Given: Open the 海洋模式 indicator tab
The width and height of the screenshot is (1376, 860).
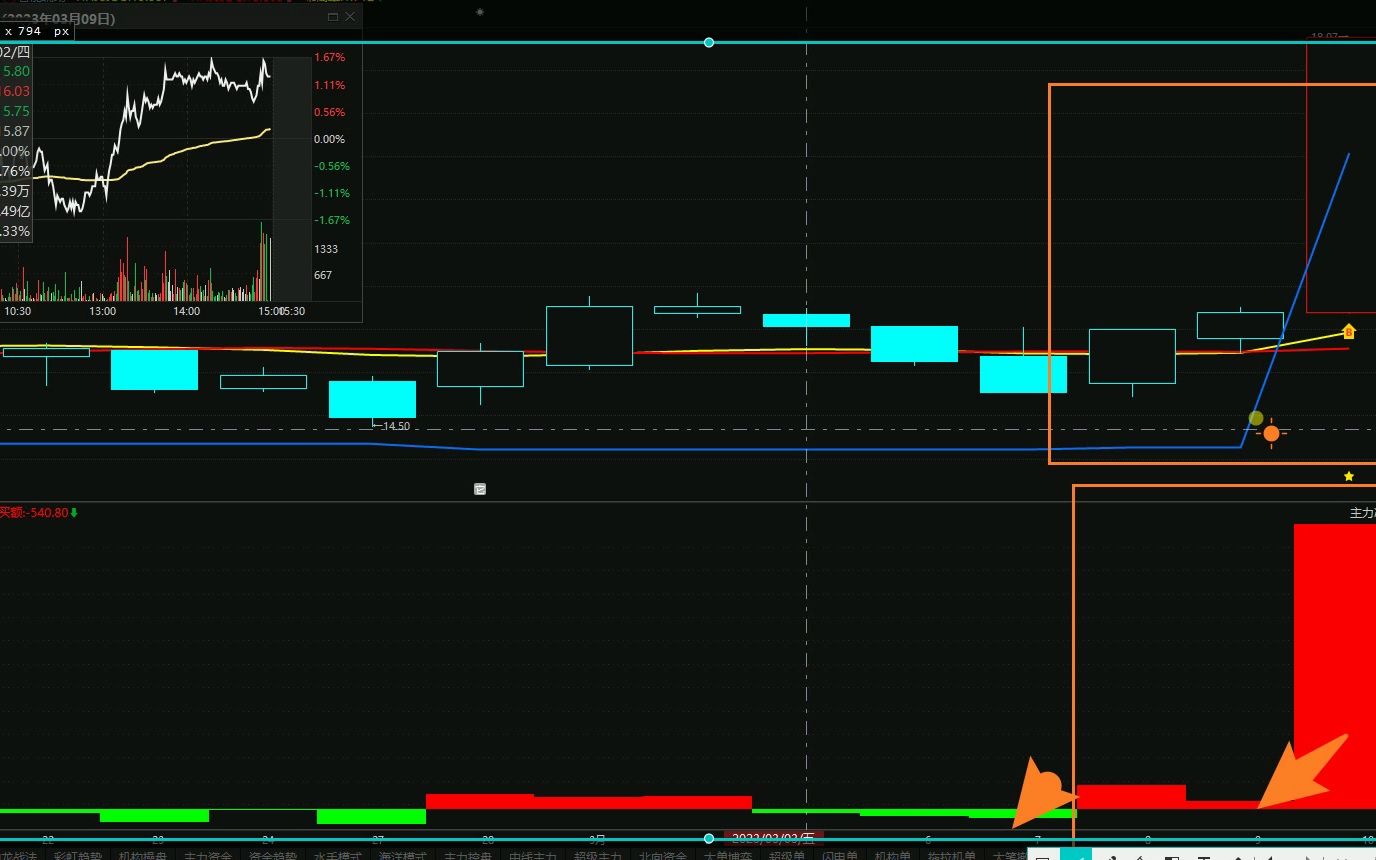Looking at the screenshot, I should click(x=403, y=855).
